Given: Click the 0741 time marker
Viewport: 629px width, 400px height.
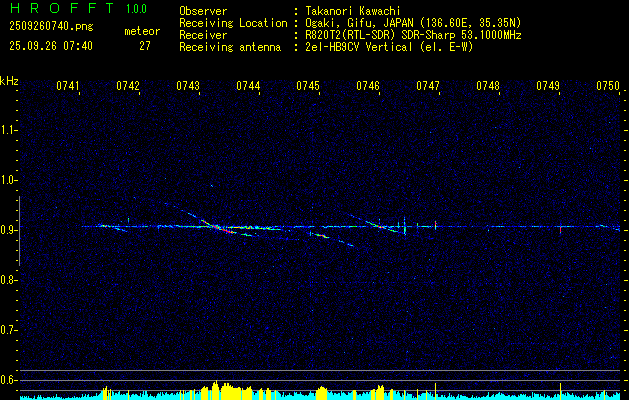Looking at the screenshot, I should (68, 86).
